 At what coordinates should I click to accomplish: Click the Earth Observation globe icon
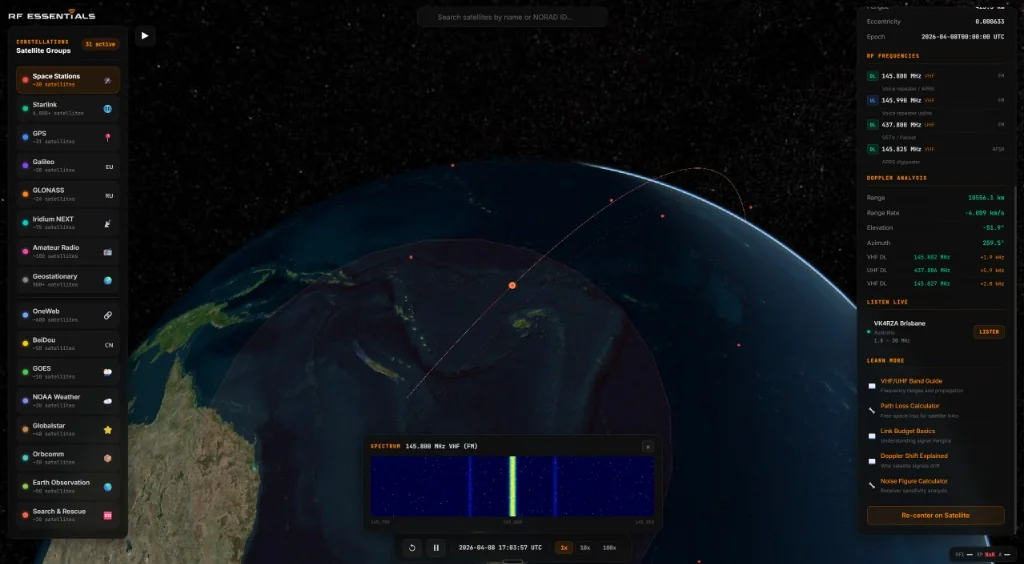point(108,487)
